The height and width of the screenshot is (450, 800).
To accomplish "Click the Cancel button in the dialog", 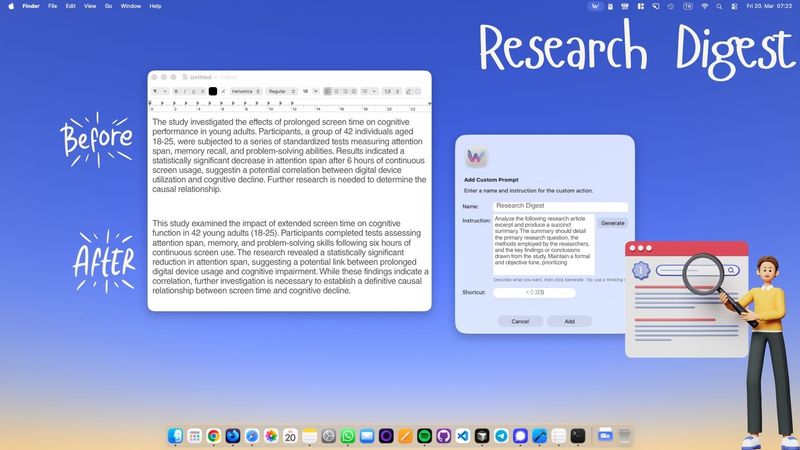I will [520, 321].
